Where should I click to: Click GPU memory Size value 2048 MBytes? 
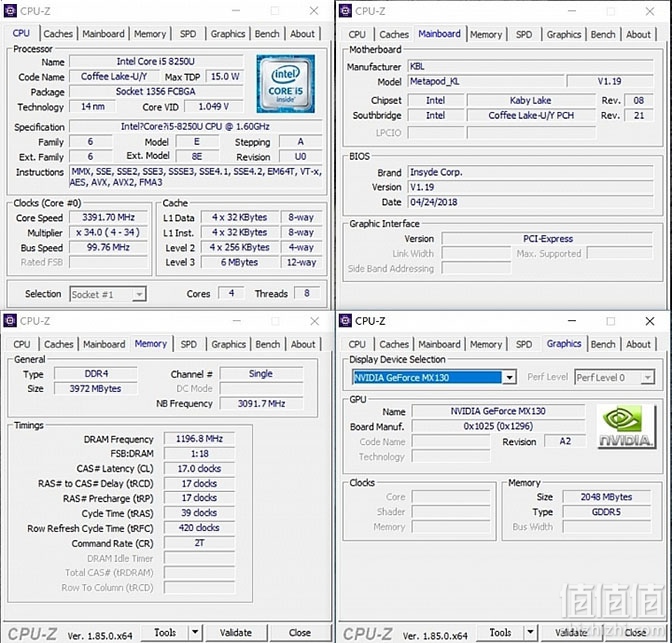(x=606, y=497)
